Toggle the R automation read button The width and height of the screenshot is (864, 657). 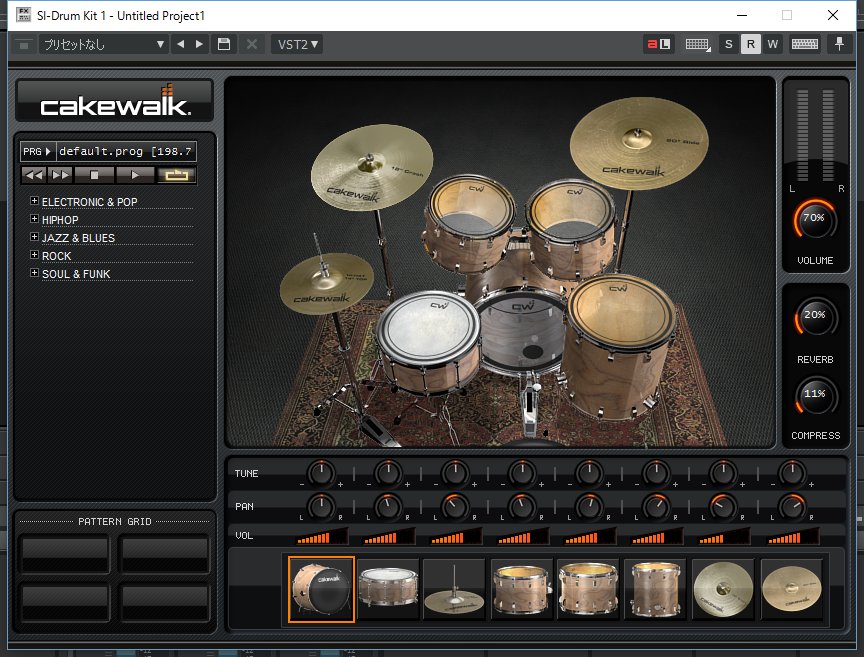tap(750, 44)
